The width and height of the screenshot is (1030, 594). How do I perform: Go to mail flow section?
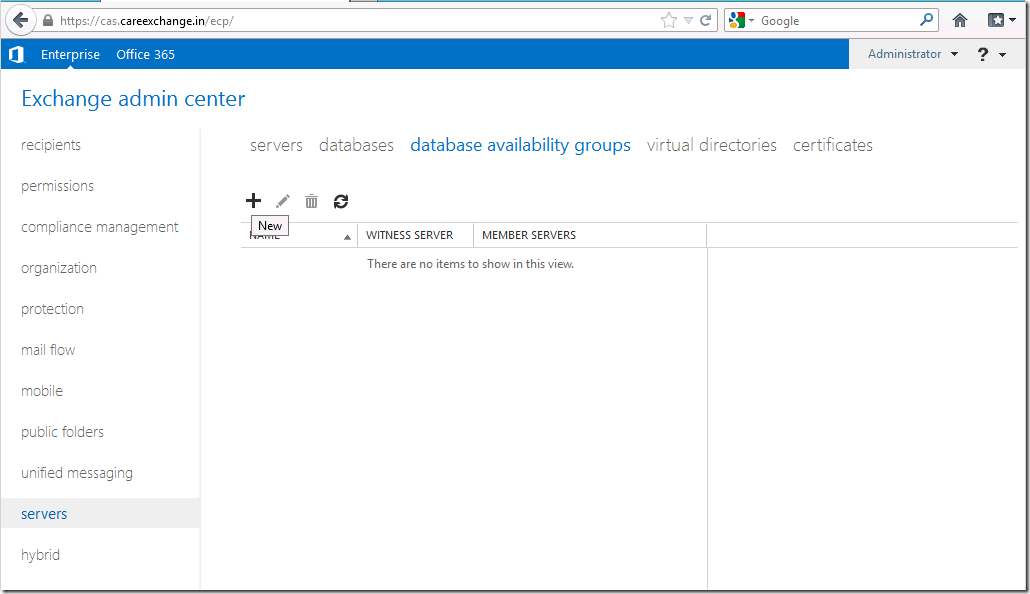coord(48,350)
